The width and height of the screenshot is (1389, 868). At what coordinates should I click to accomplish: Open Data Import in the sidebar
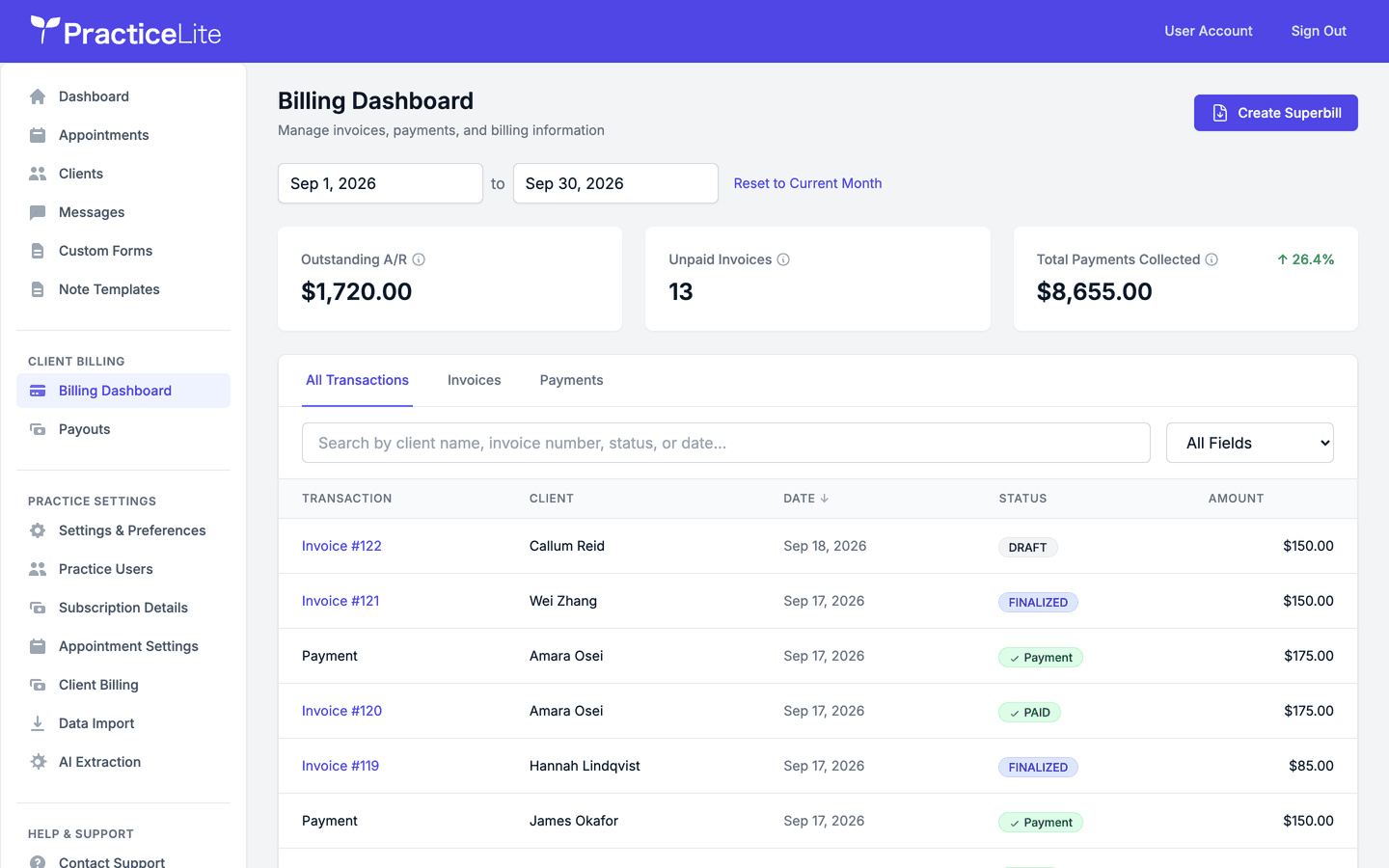[x=123, y=723]
